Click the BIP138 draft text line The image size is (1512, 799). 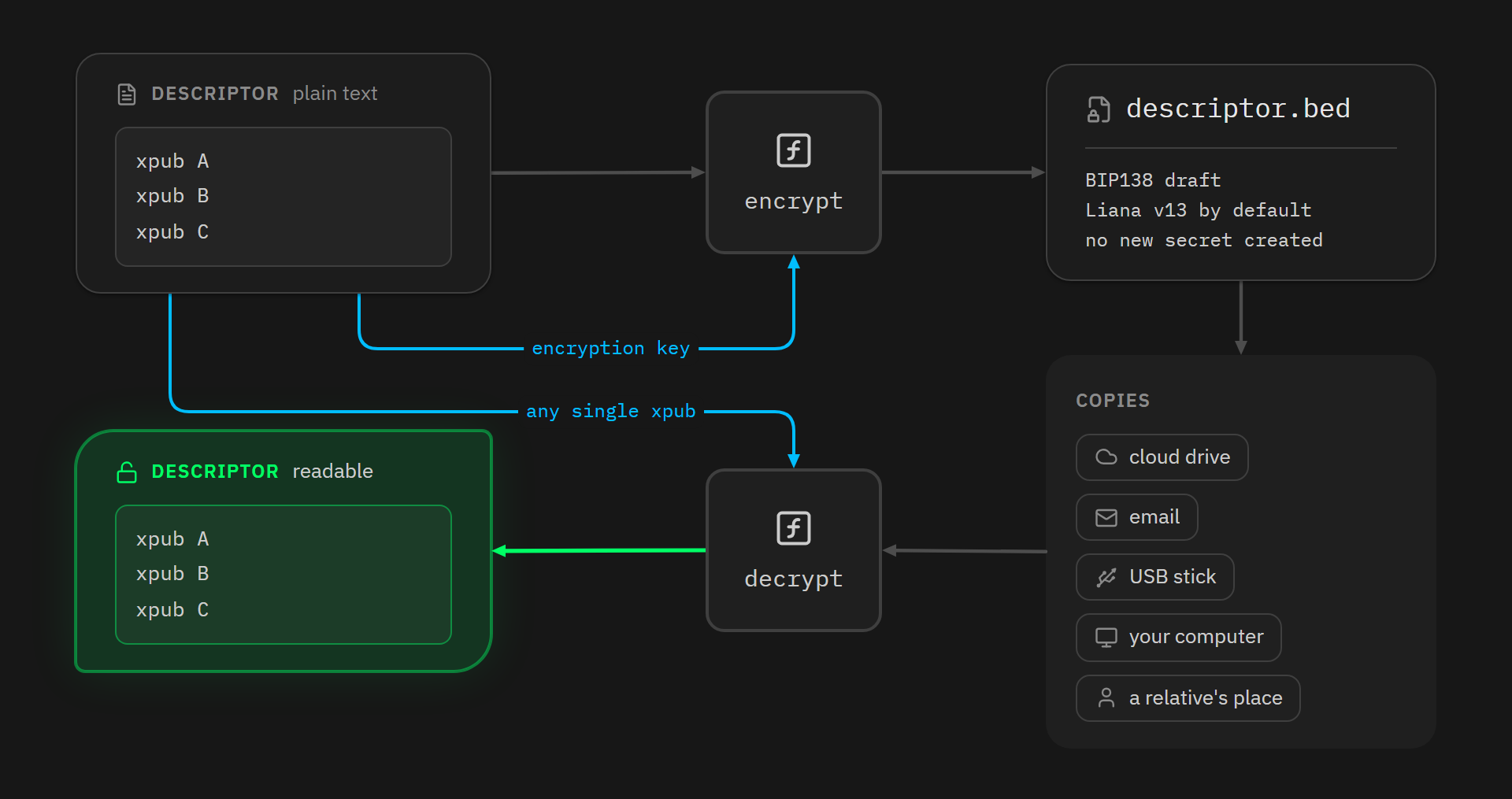[x=1153, y=180]
